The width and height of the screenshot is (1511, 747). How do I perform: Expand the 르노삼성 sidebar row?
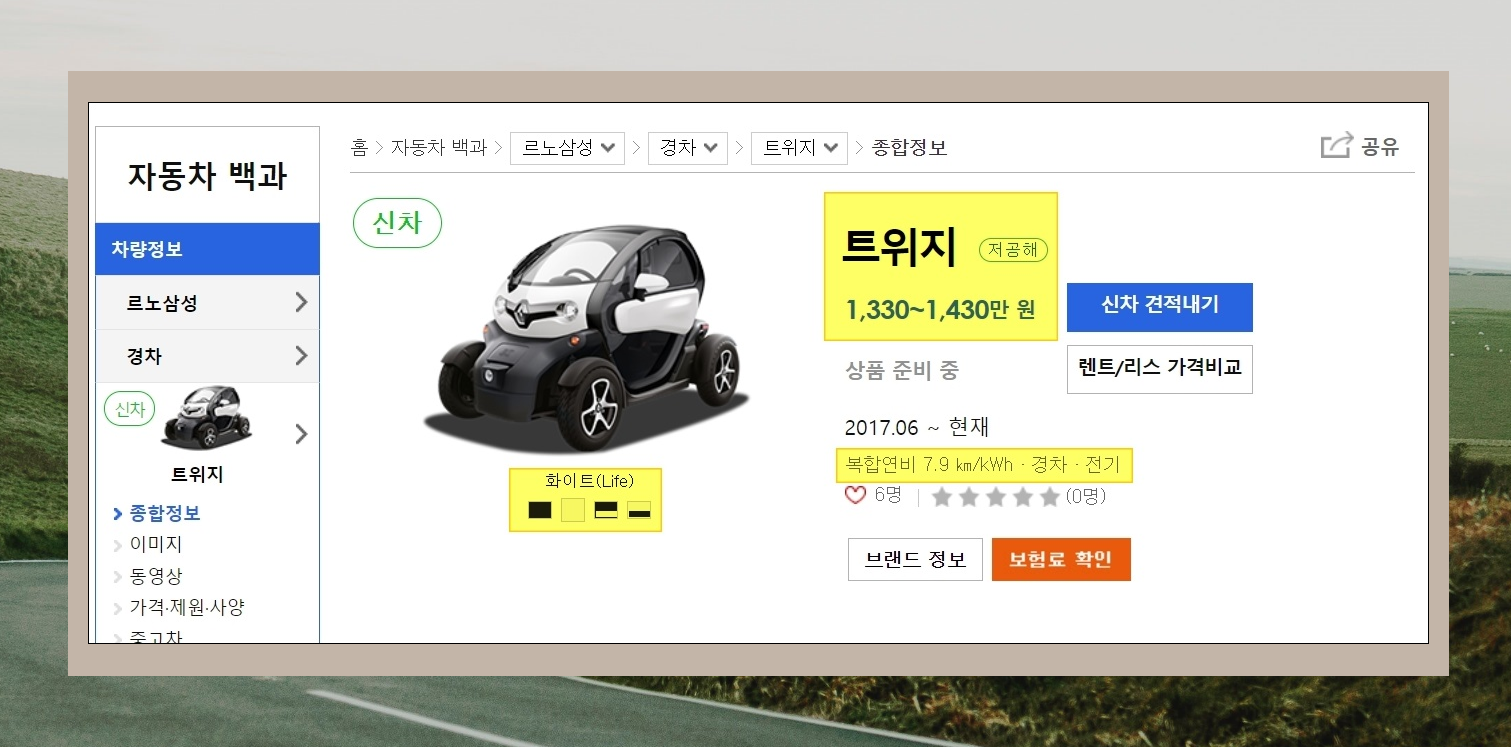click(207, 303)
